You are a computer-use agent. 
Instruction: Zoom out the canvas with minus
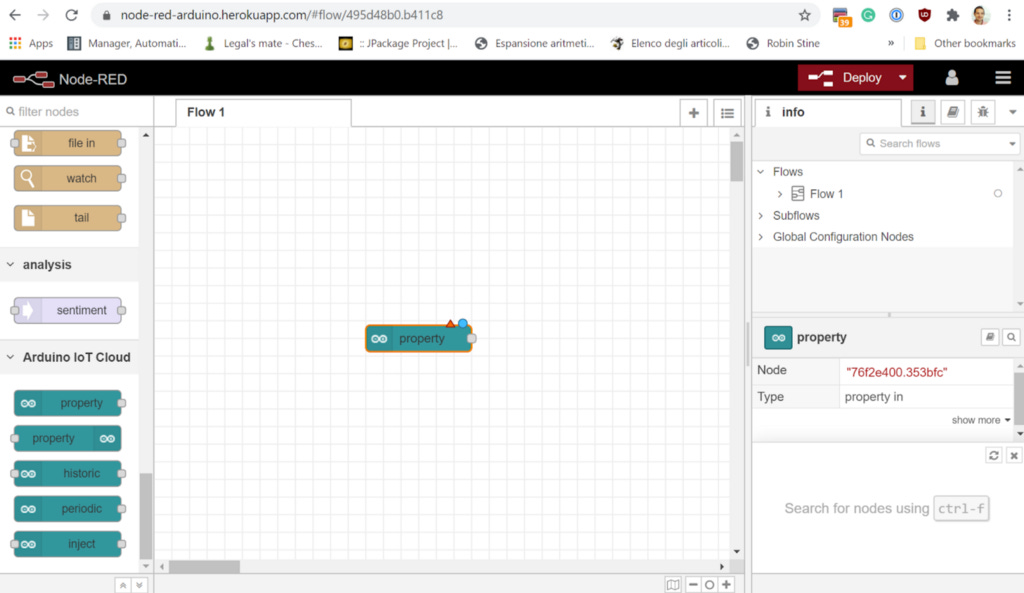(x=693, y=585)
